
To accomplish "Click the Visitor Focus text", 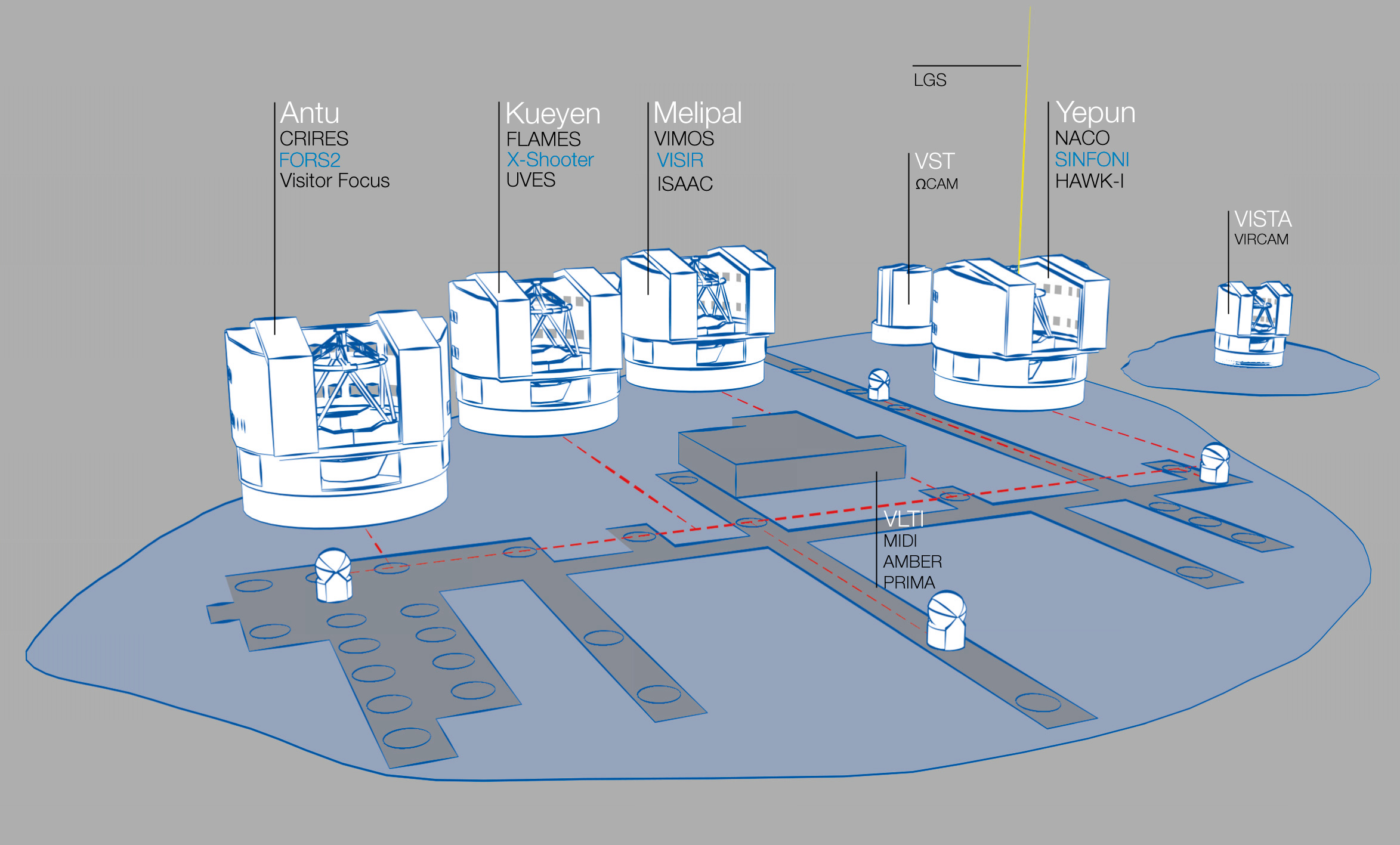I will pyautogui.click(x=335, y=181).
